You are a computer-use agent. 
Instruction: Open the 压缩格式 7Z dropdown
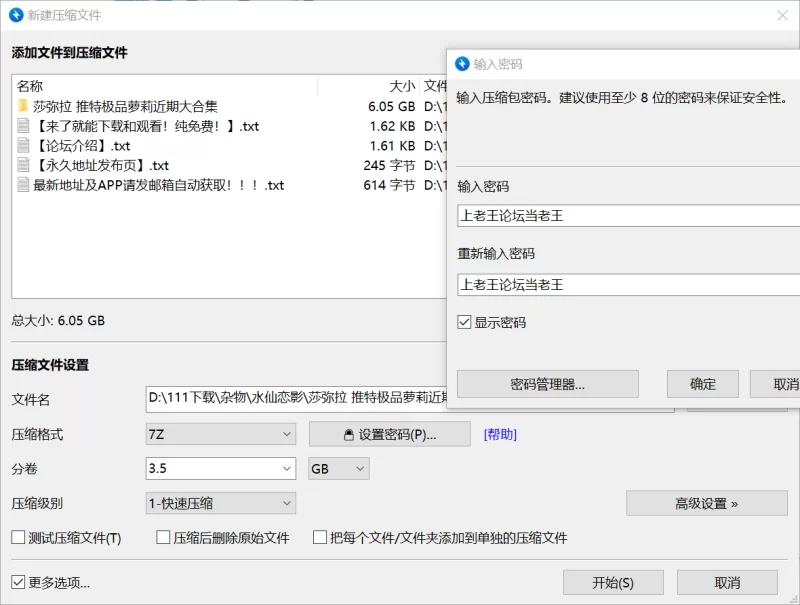[221, 434]
